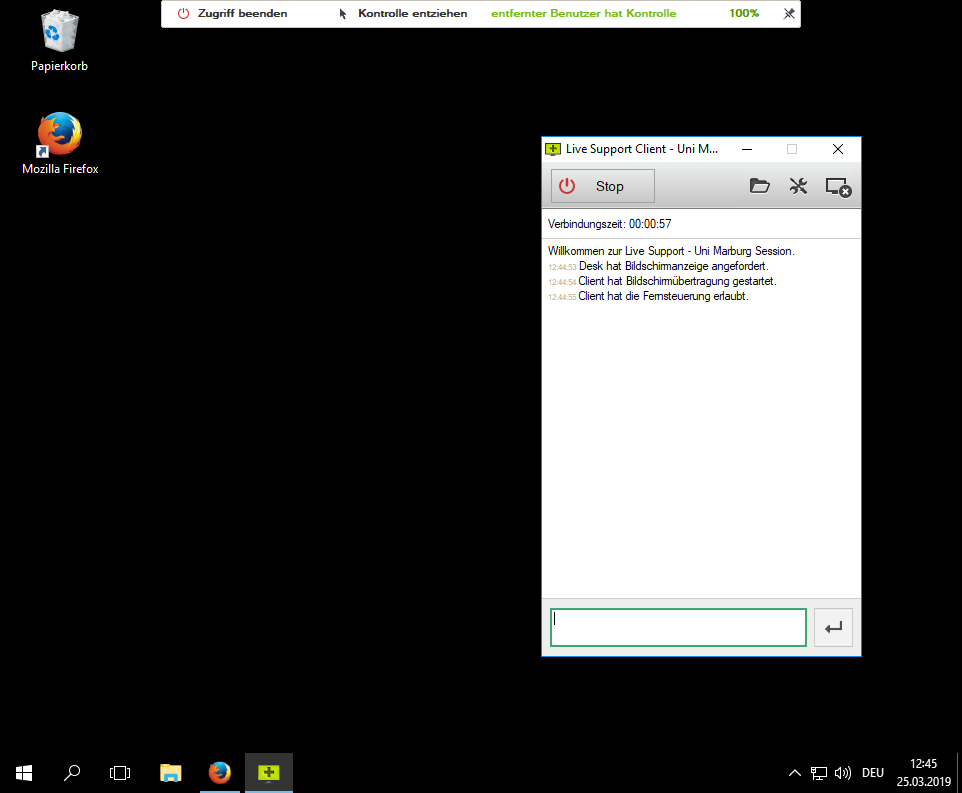Open Task View on the taskbar
This screenshot has height=793, width=962.
click(120, 773)
